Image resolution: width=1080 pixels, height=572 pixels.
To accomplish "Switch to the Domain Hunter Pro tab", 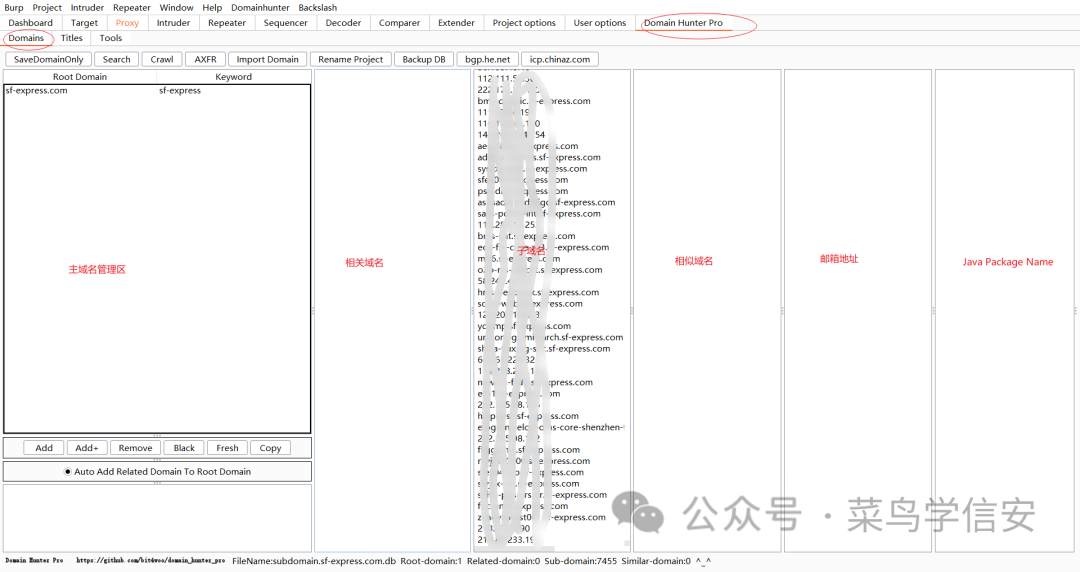I will tap(683, 23).
